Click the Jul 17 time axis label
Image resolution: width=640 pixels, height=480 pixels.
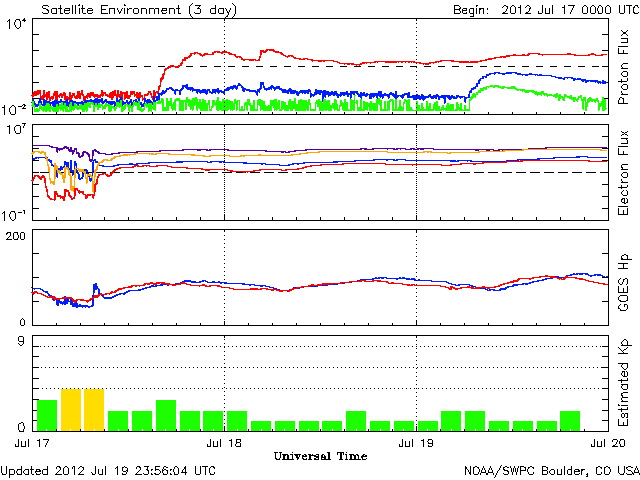pyautogui.click(x=32, y=443)
